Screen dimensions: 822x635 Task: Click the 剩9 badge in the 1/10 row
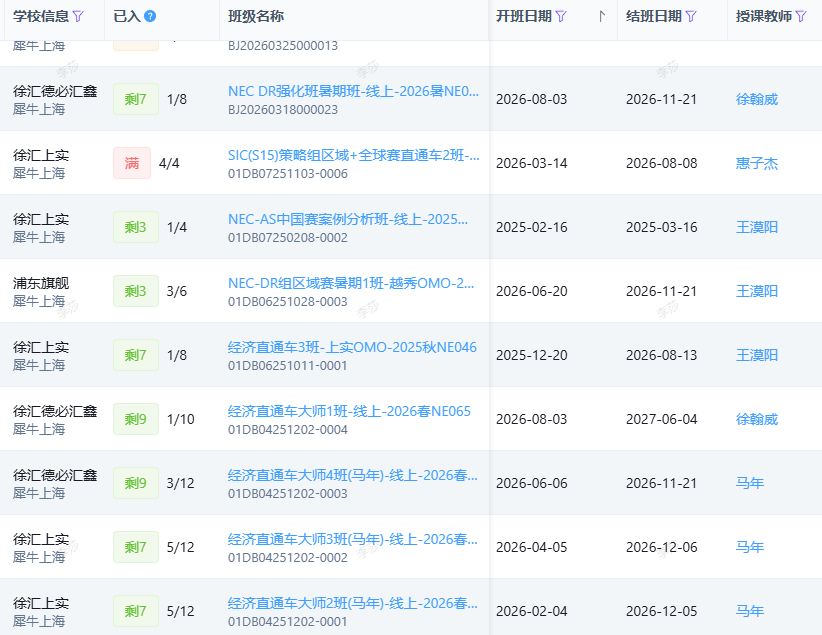click(x=136, y=419)
